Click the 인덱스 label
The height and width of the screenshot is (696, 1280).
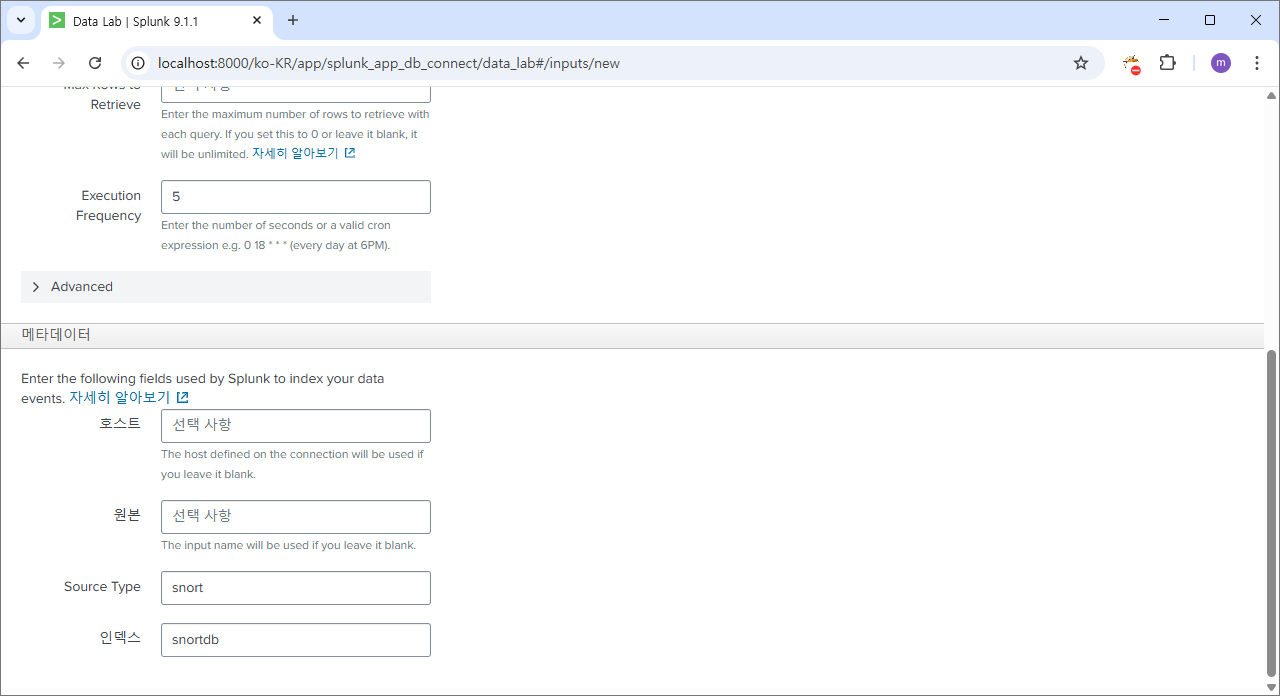[120, 637]
